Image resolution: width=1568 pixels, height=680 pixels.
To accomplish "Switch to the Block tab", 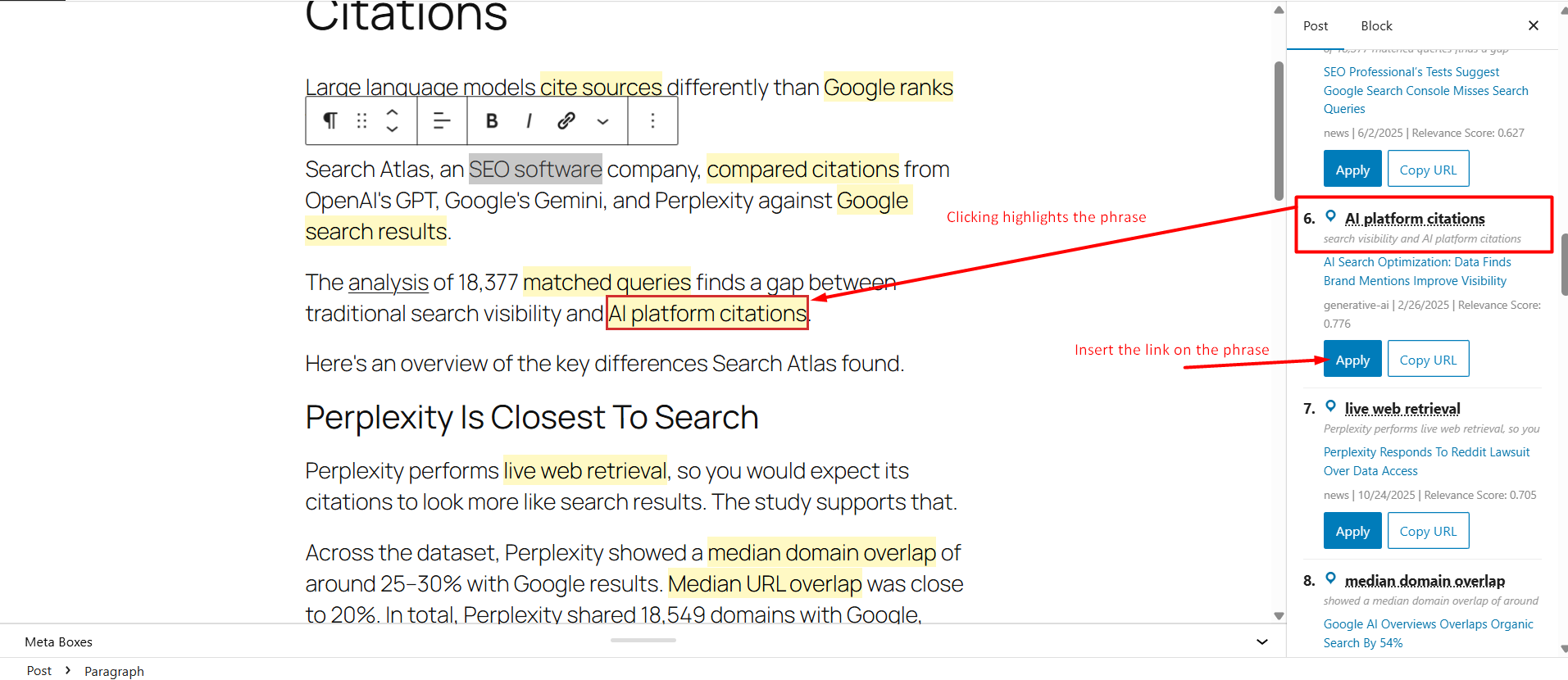I will click(x=1376, y=26).
